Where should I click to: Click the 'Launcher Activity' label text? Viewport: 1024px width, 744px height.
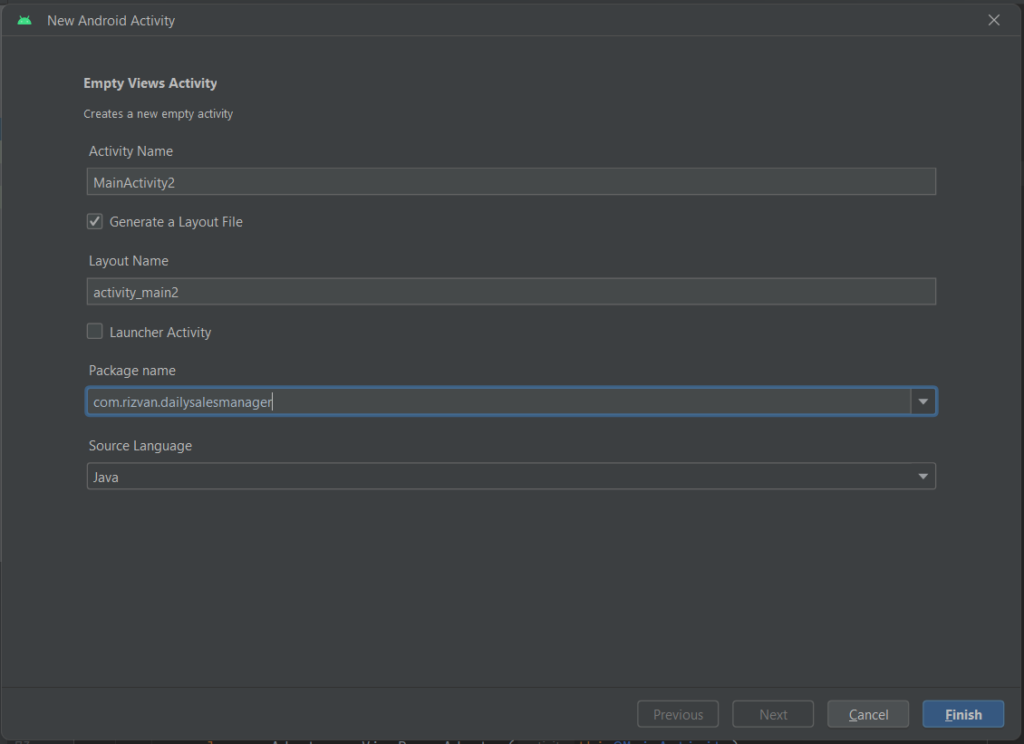point(160,332)
